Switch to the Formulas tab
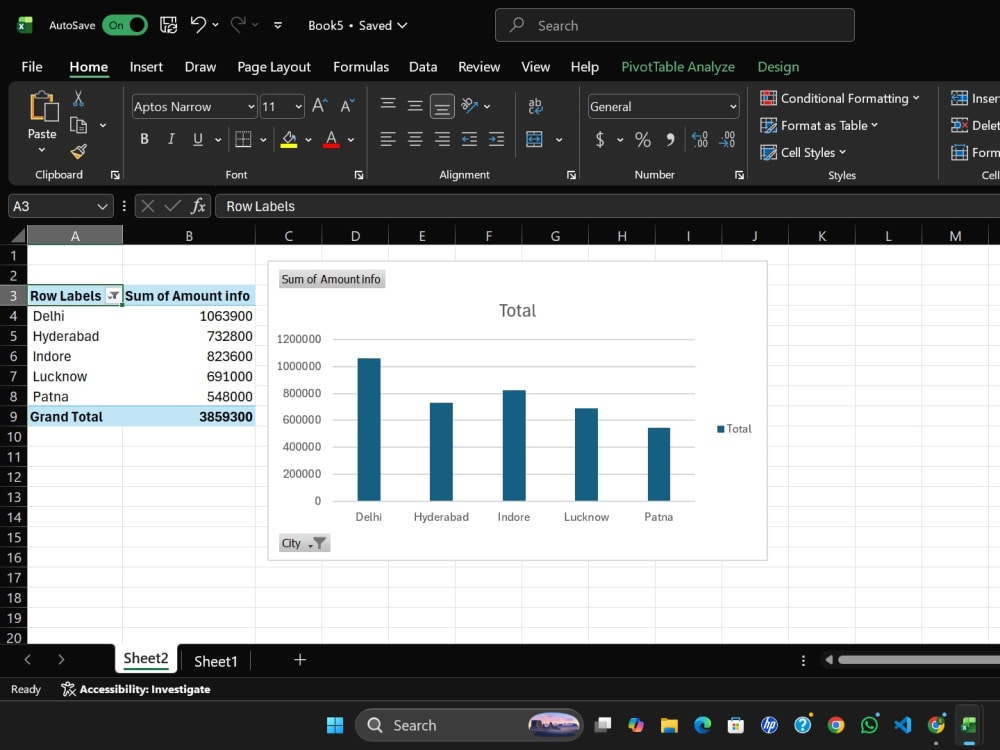 tap(361, 67)
